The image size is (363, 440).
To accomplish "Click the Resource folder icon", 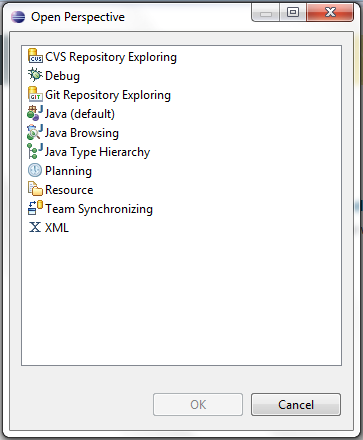I will [35, 189].
